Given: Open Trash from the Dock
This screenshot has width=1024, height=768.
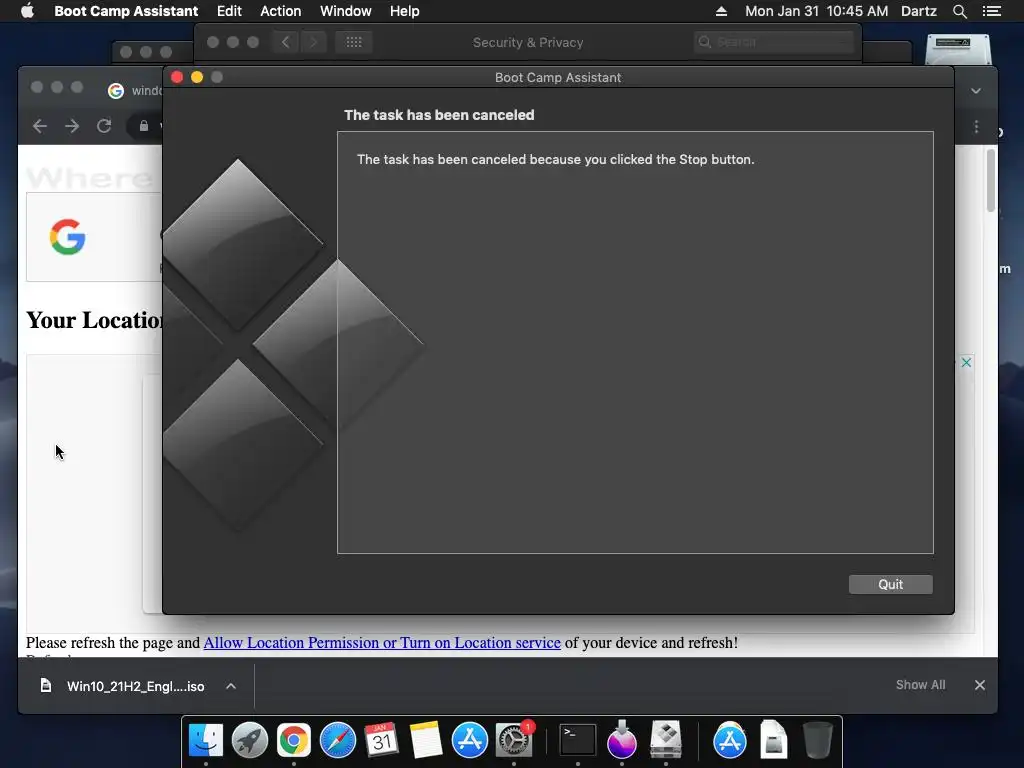Looking at the screenshot, I should tap(817, 739).
